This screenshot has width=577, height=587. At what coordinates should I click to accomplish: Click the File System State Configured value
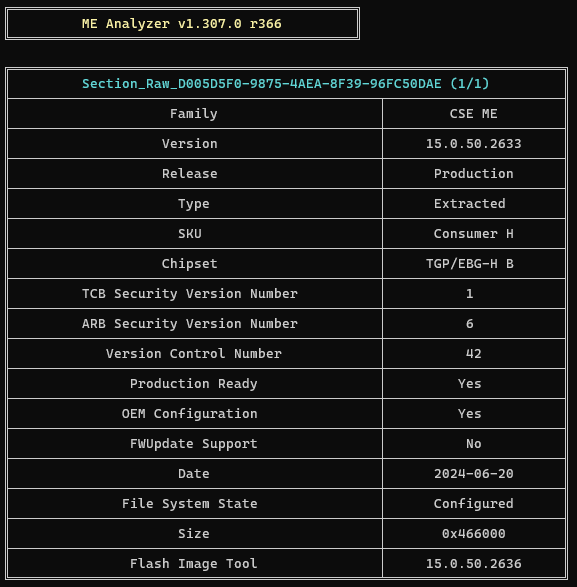point(474,504)
